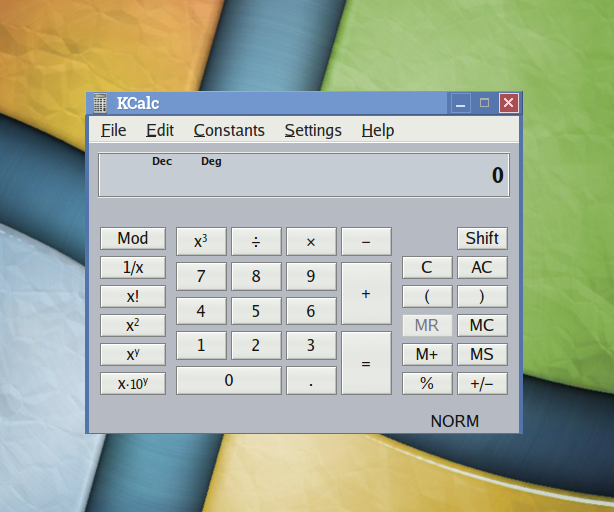
Task: Click the multiplication × button
Action: (311, 241)
